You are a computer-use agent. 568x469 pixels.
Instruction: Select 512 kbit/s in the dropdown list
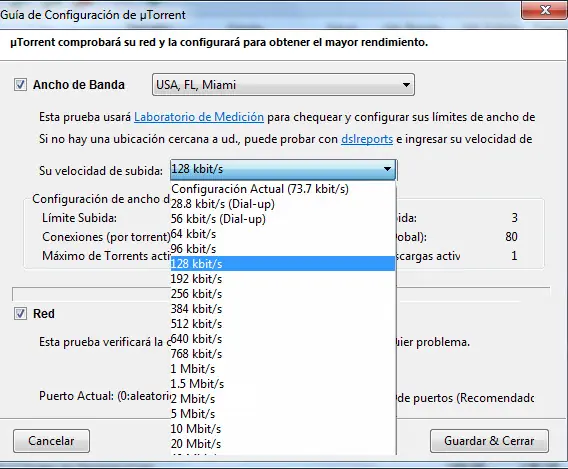[x=283, y=324]
